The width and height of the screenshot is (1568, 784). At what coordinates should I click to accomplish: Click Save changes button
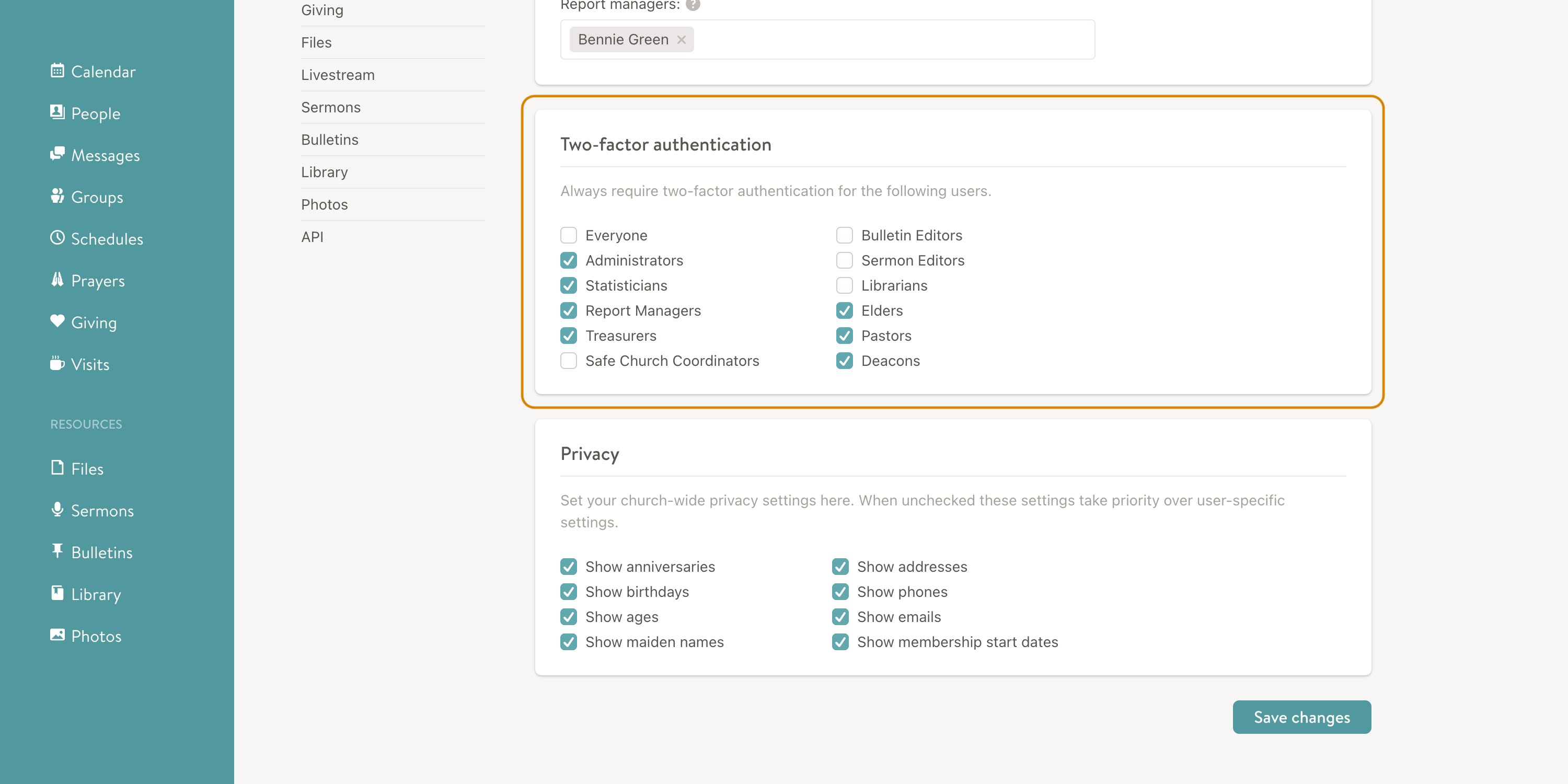(1302, 717)
